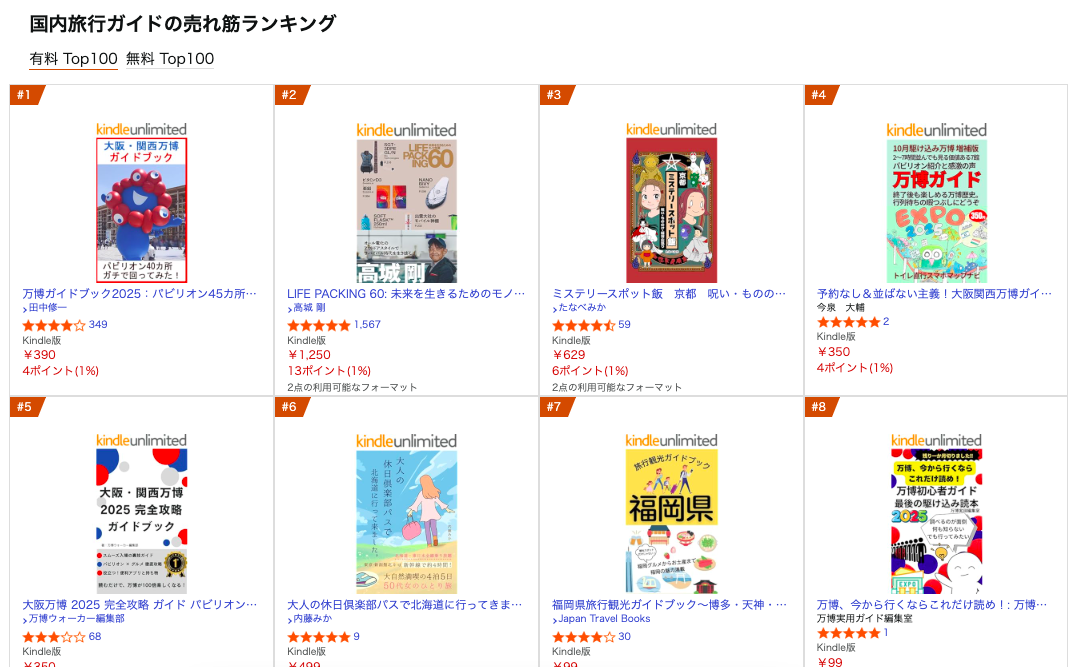Open 2点の利用可能なフォーマット under LIFE PACKING

click(352, 387)
